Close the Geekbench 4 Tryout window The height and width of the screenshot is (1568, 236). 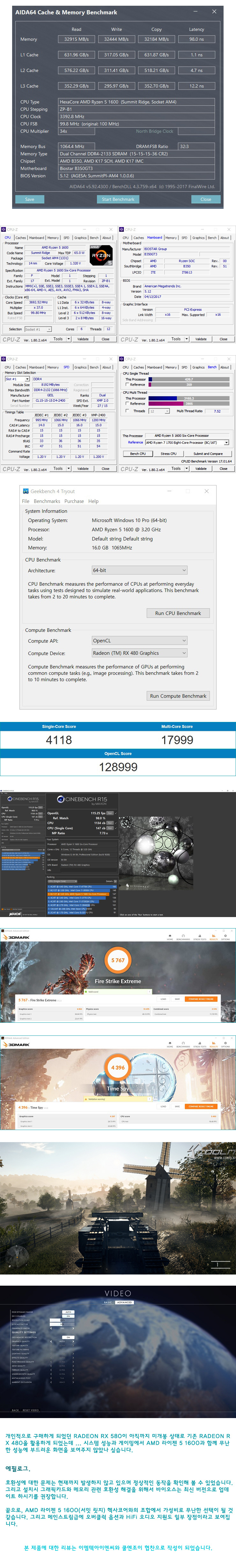pos(206,491)
